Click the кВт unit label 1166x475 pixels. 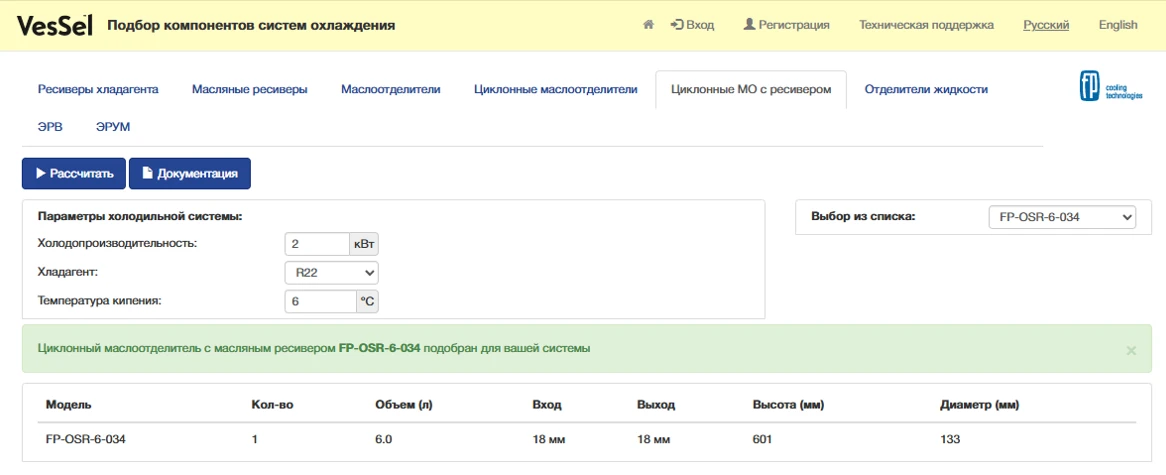pos(364,244)
